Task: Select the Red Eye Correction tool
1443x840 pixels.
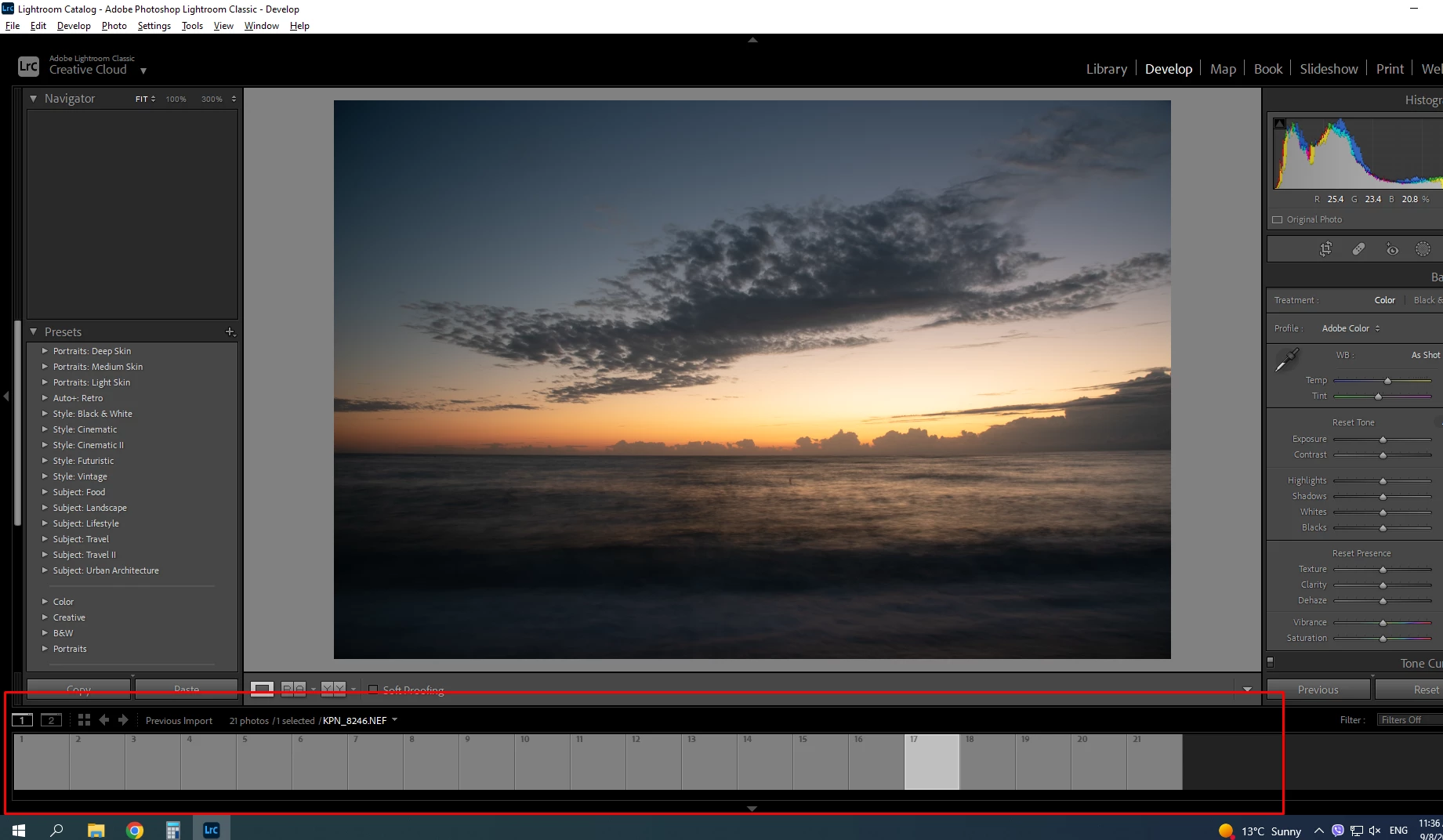Action: point(1391,249)
